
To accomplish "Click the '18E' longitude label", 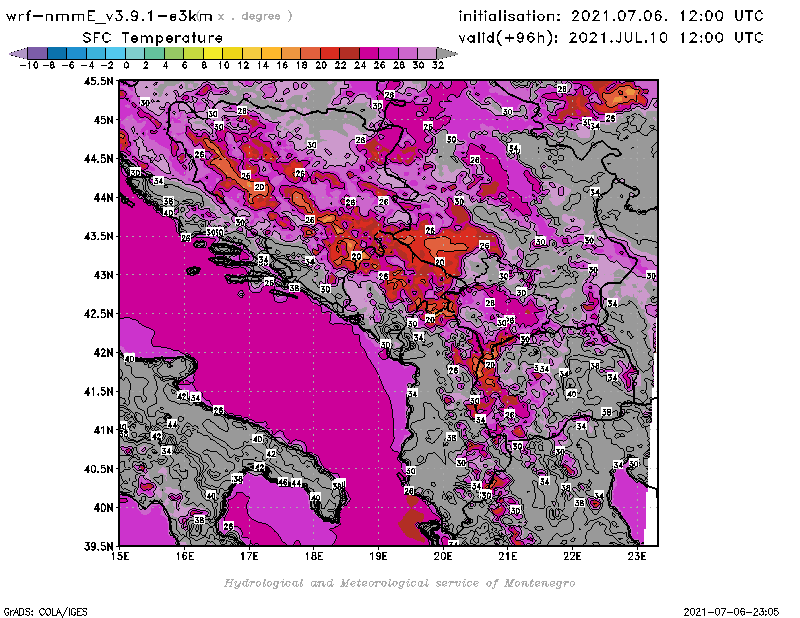I will tap(314, 556).
